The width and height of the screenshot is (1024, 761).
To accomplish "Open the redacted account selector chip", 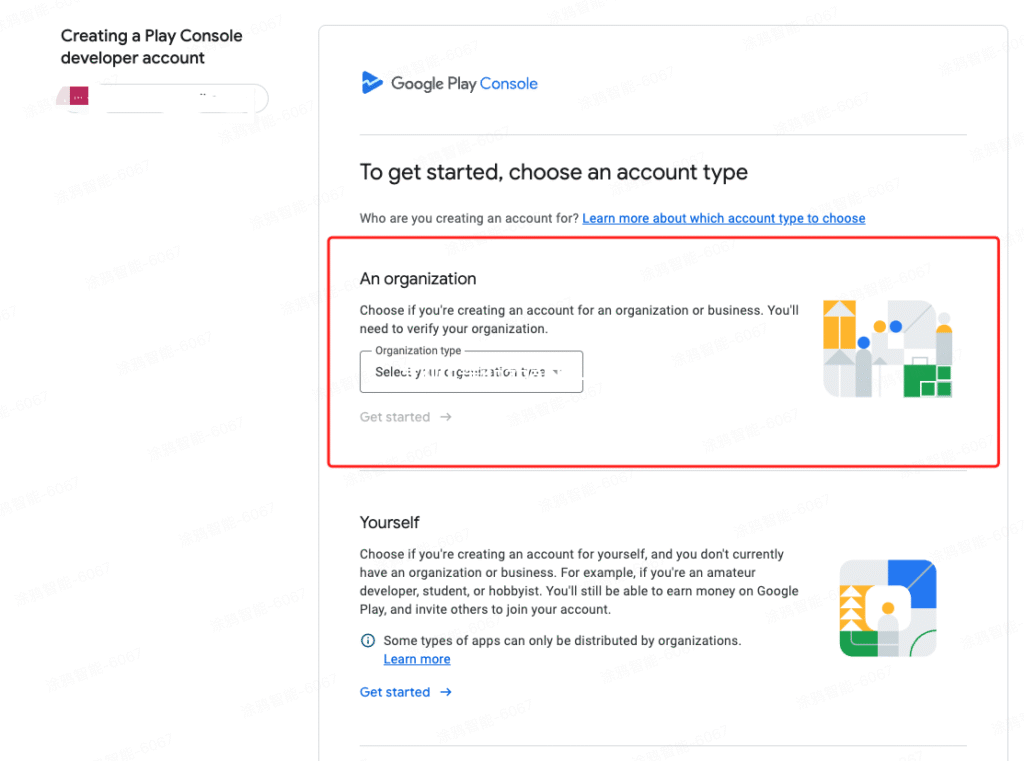I will click(x=165, y=98).
